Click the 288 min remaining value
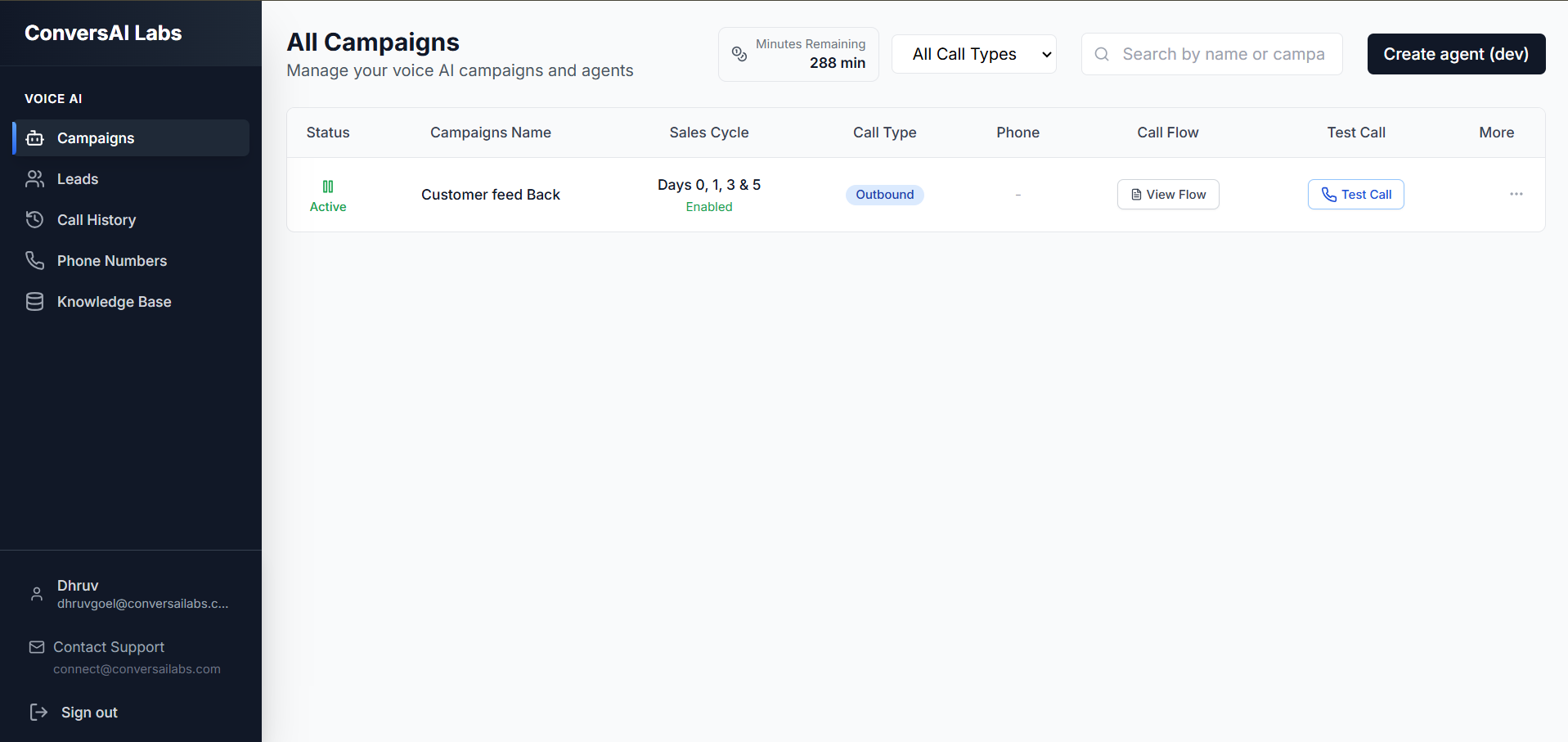The height and width of the screenshot is (742, 1568). pos(838,63)
